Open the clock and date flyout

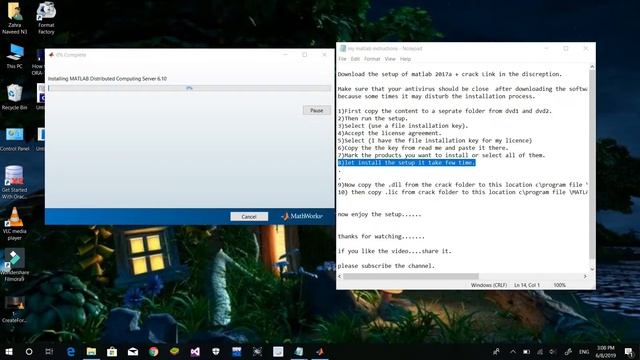pos(606,351)
